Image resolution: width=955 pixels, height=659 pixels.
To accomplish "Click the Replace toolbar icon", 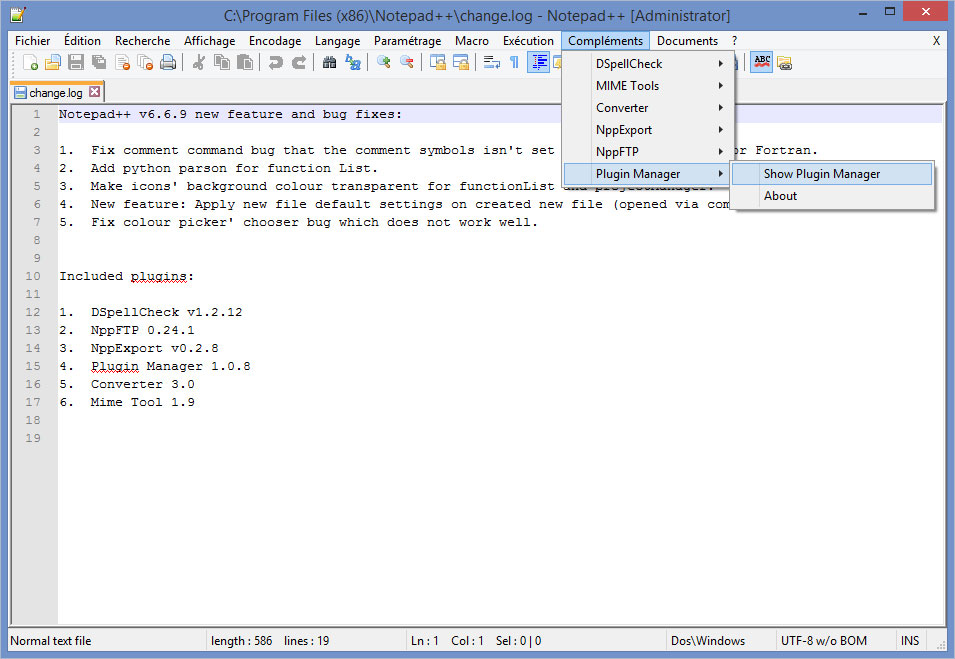I will (353, 63).
